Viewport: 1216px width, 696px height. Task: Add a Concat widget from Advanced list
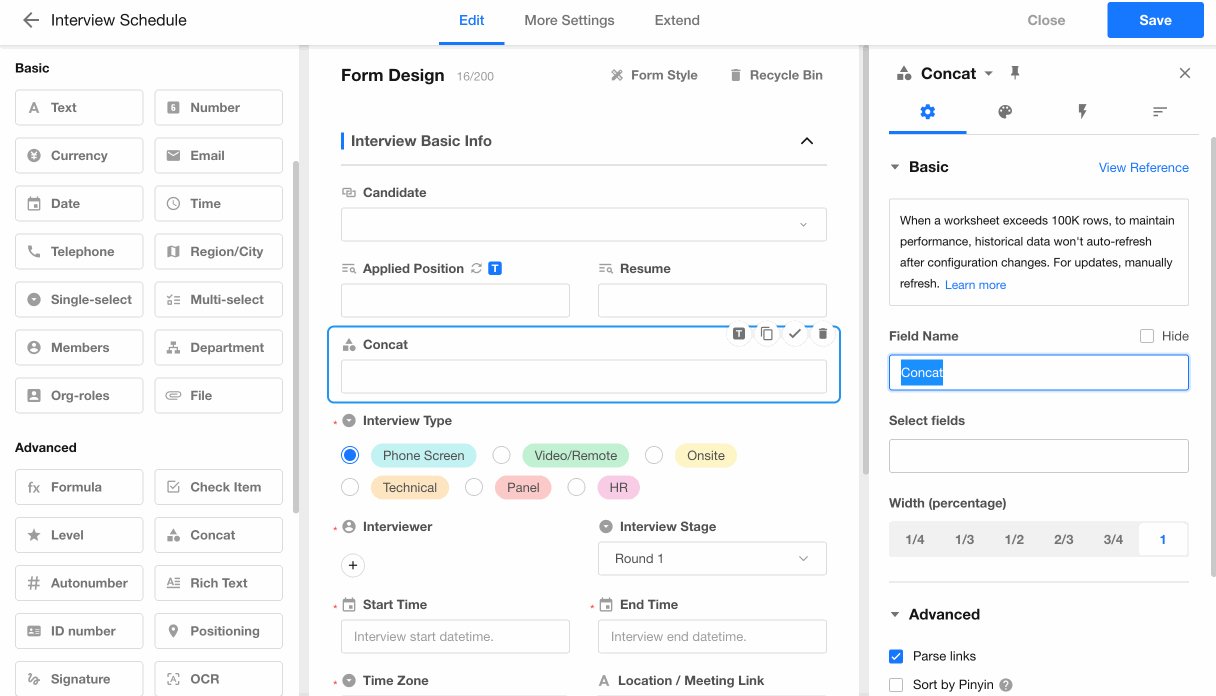click(219, 535)
